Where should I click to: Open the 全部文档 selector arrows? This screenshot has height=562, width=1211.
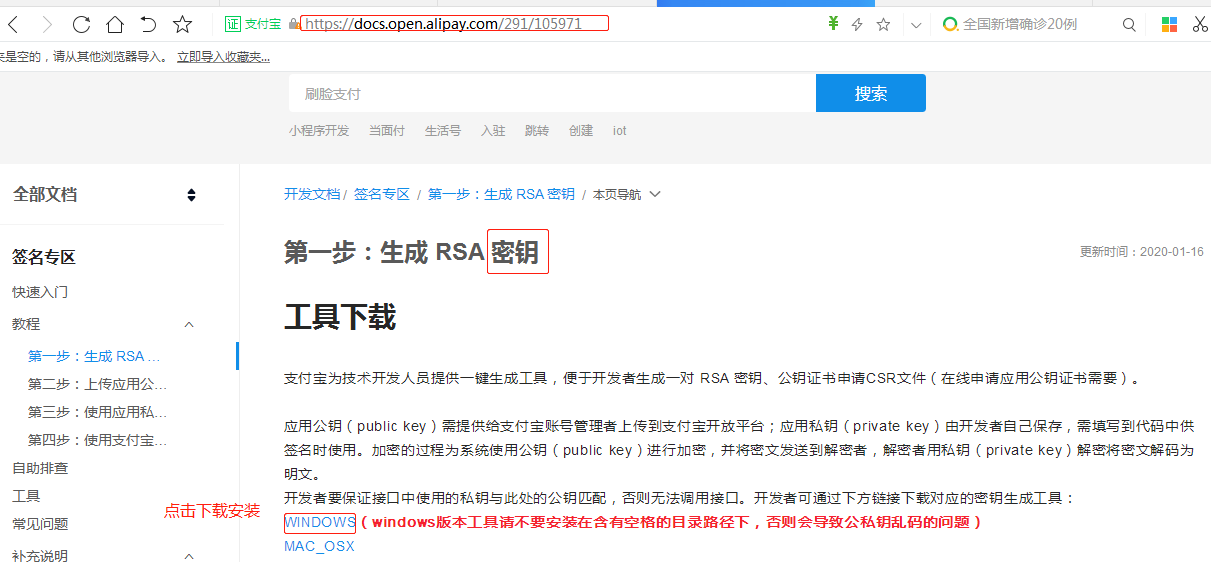click(x=191, y=195)
